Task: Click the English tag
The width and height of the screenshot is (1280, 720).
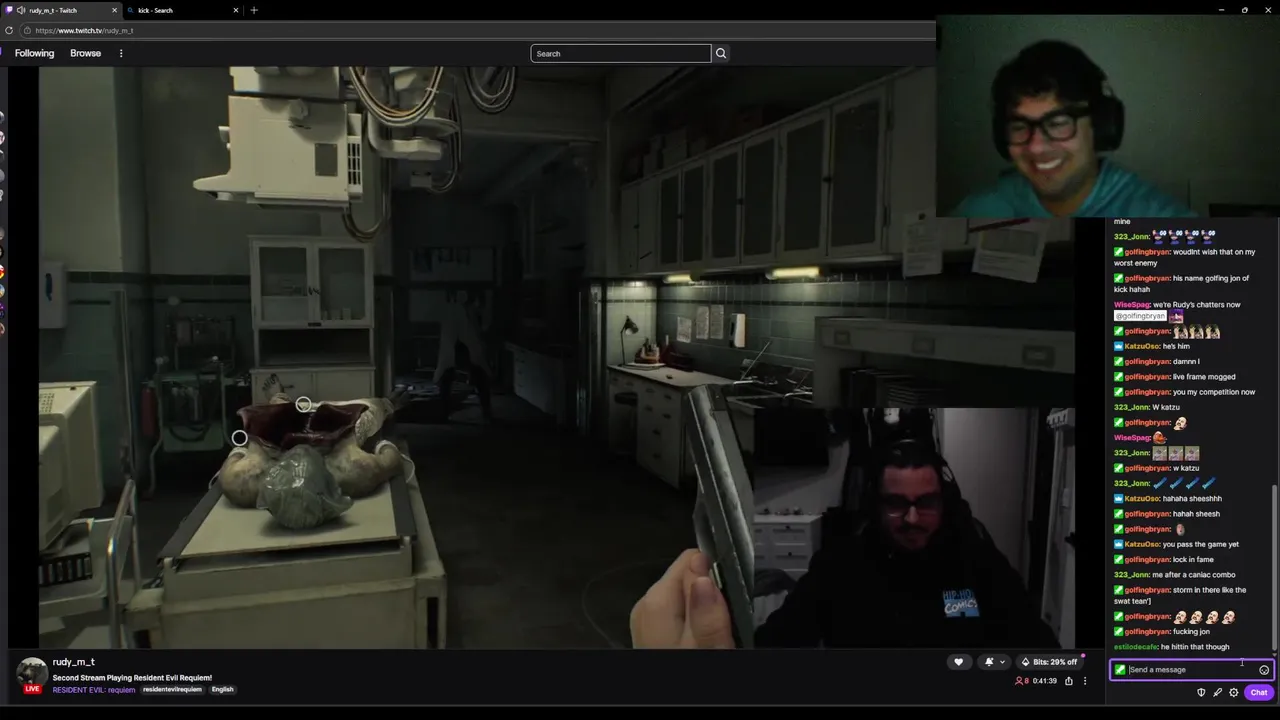Action: click(x=222, y=689)
